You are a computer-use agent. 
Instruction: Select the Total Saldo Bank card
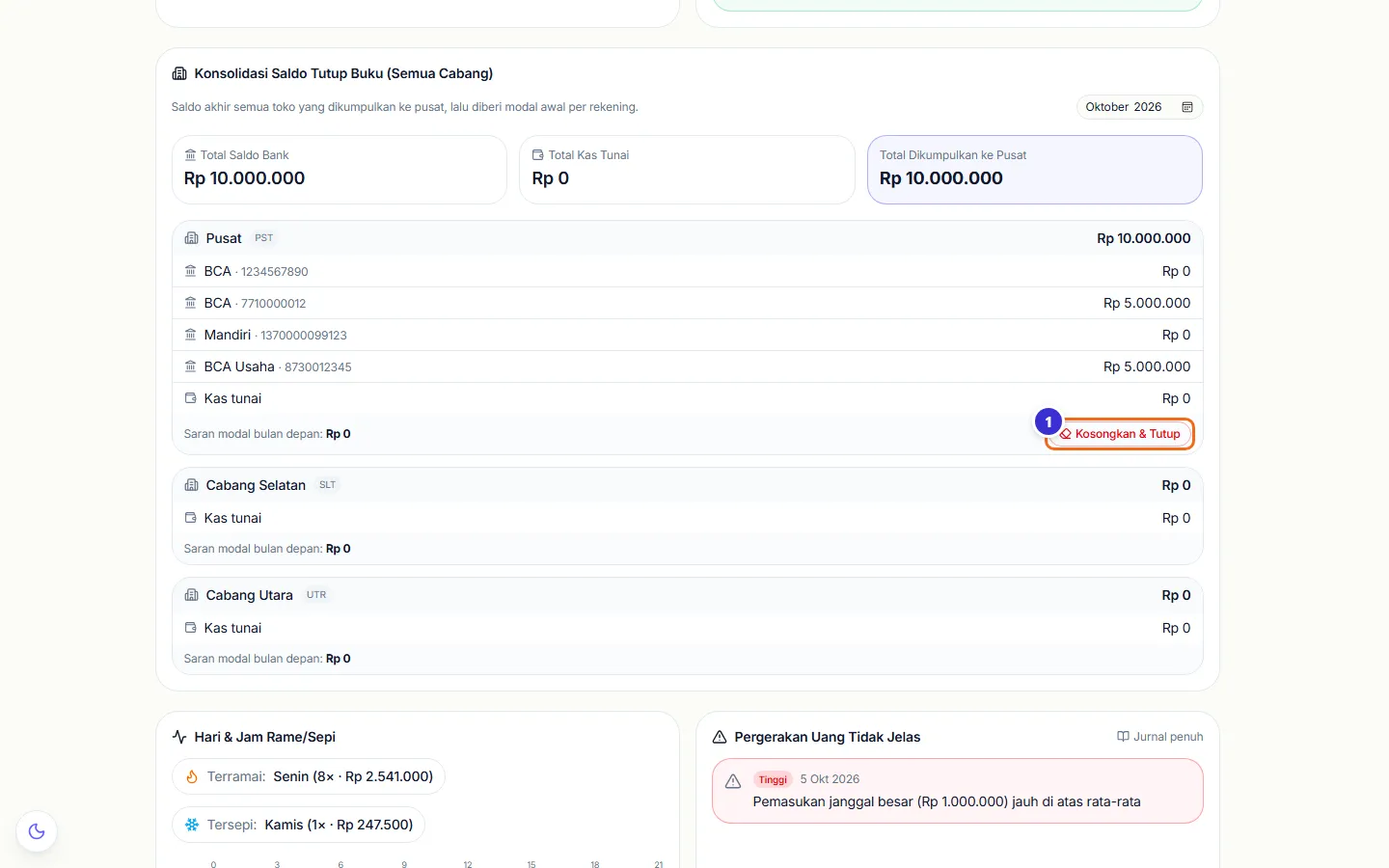340,170
